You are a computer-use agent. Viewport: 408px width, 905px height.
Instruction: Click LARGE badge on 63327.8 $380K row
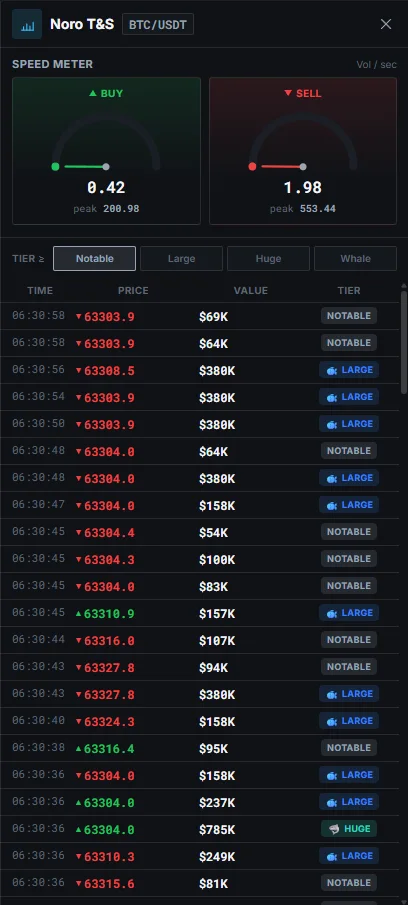349,694
